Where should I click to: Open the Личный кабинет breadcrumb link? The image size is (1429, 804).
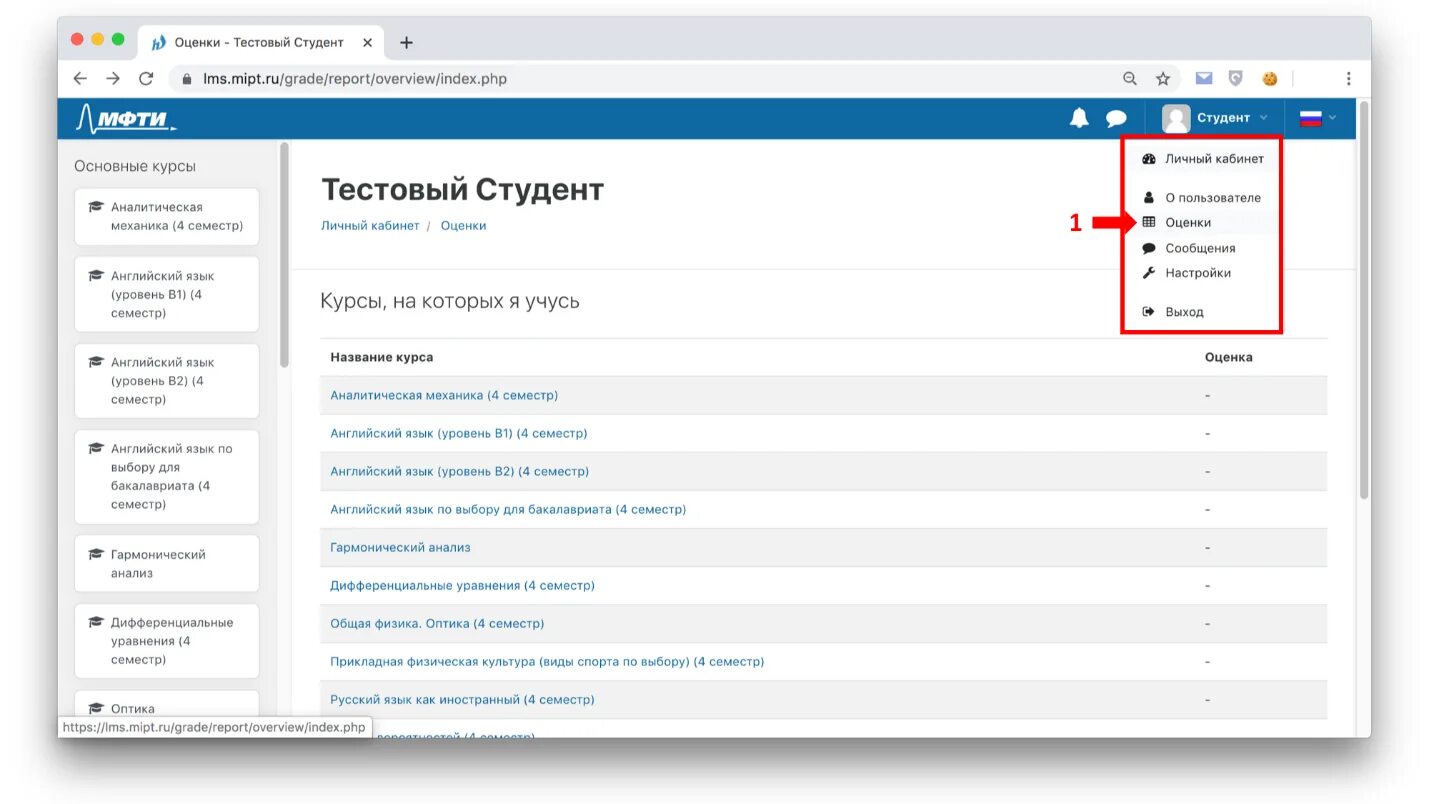click(368, 225)
